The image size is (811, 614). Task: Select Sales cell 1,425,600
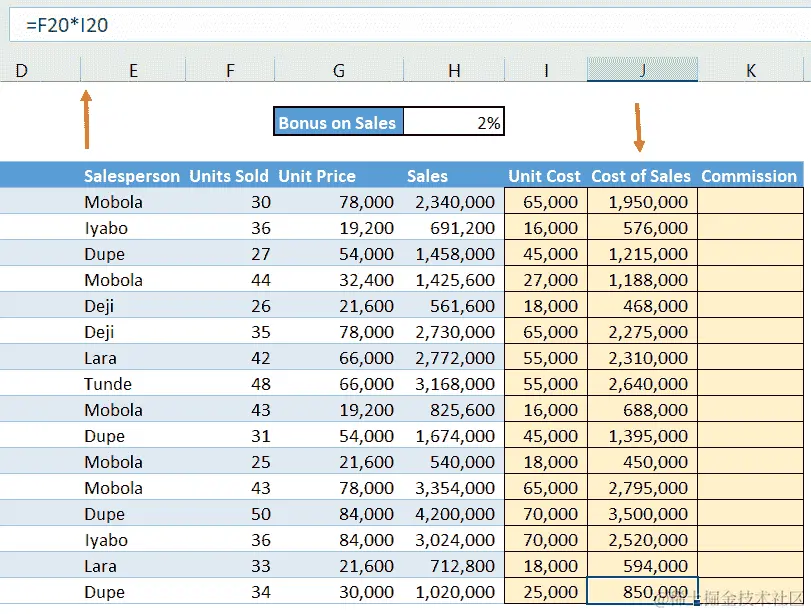454,279
